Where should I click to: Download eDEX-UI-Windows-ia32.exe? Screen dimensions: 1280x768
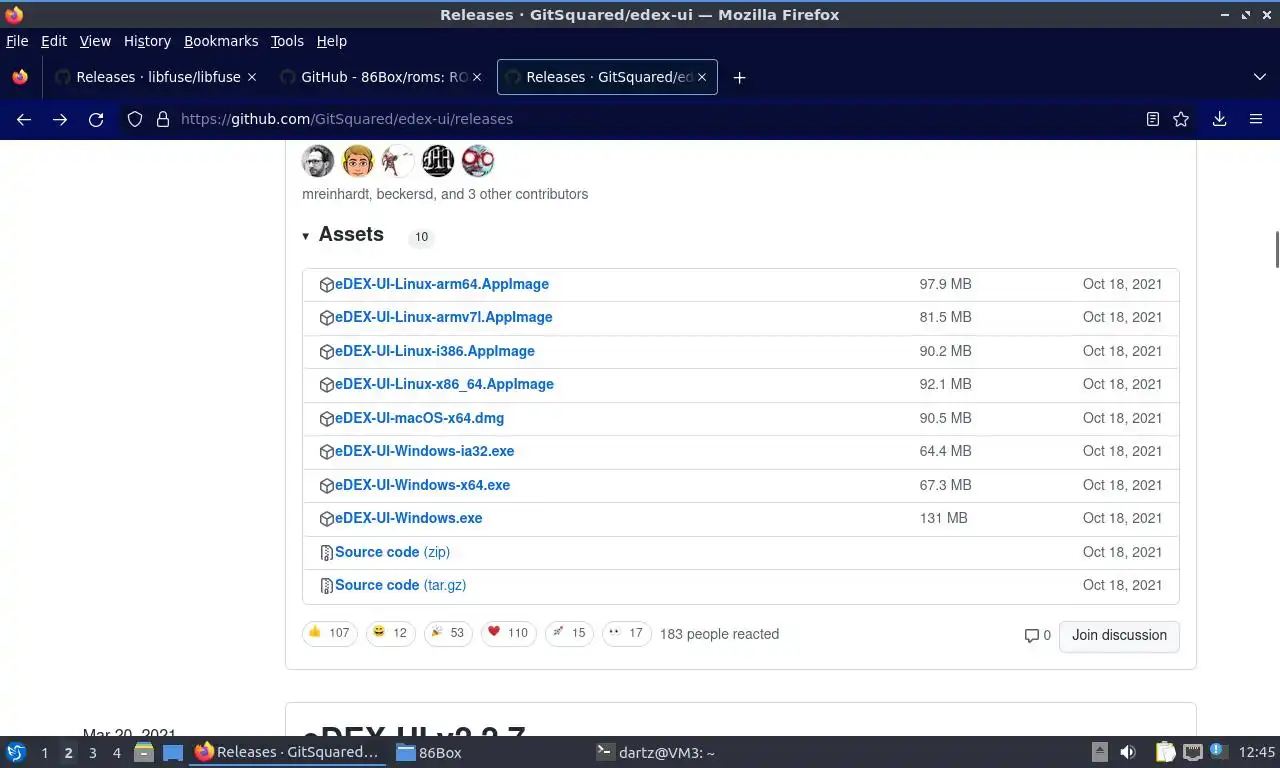coord(424,451)
